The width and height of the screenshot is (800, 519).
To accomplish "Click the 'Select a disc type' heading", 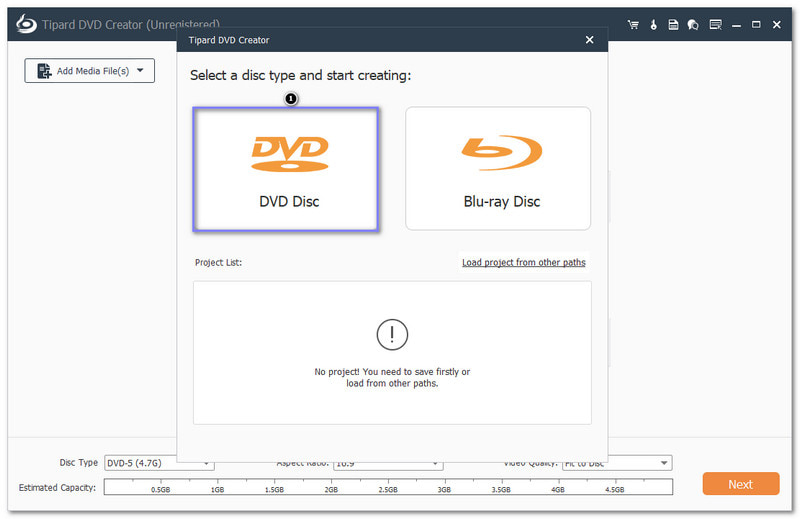I will point(301,76).
